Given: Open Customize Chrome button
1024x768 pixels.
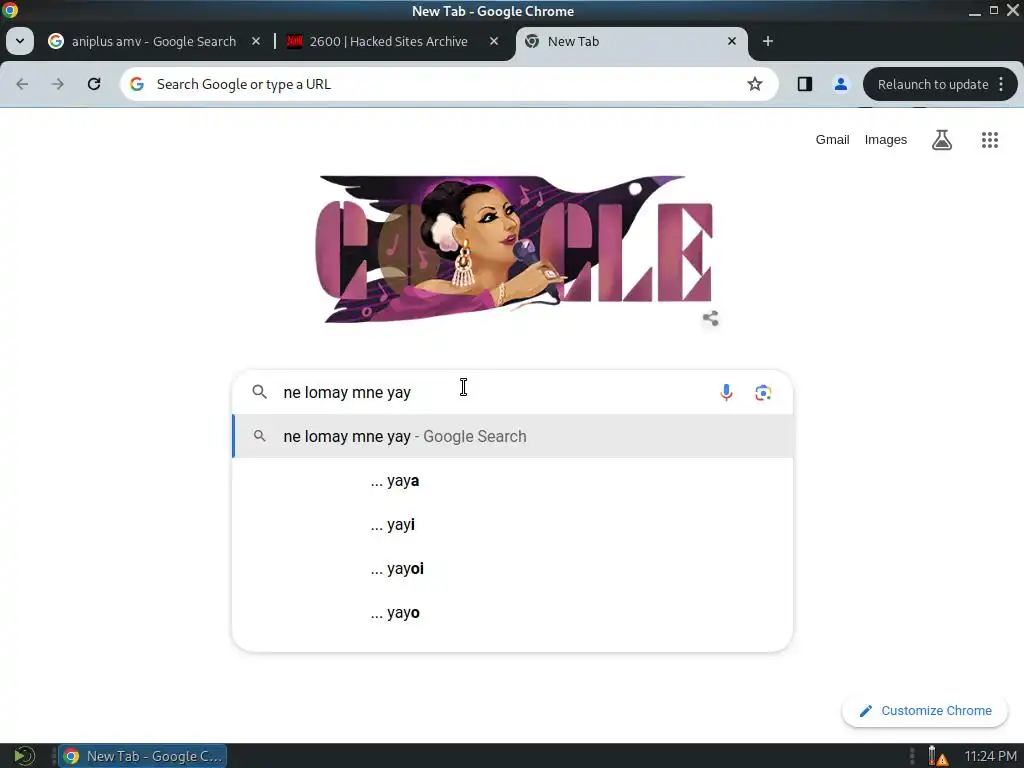Looking at the screenshot, I should [x=925, y=711].
